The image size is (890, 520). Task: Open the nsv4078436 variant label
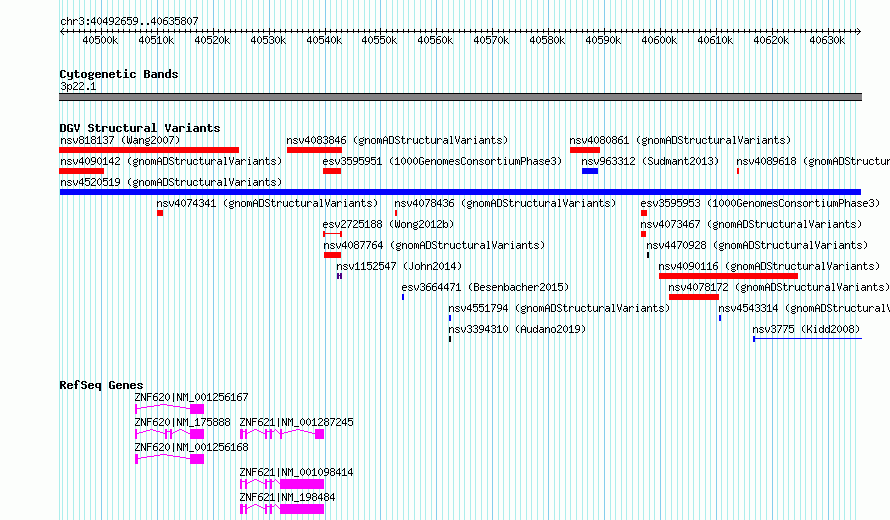tap(505, 203)
